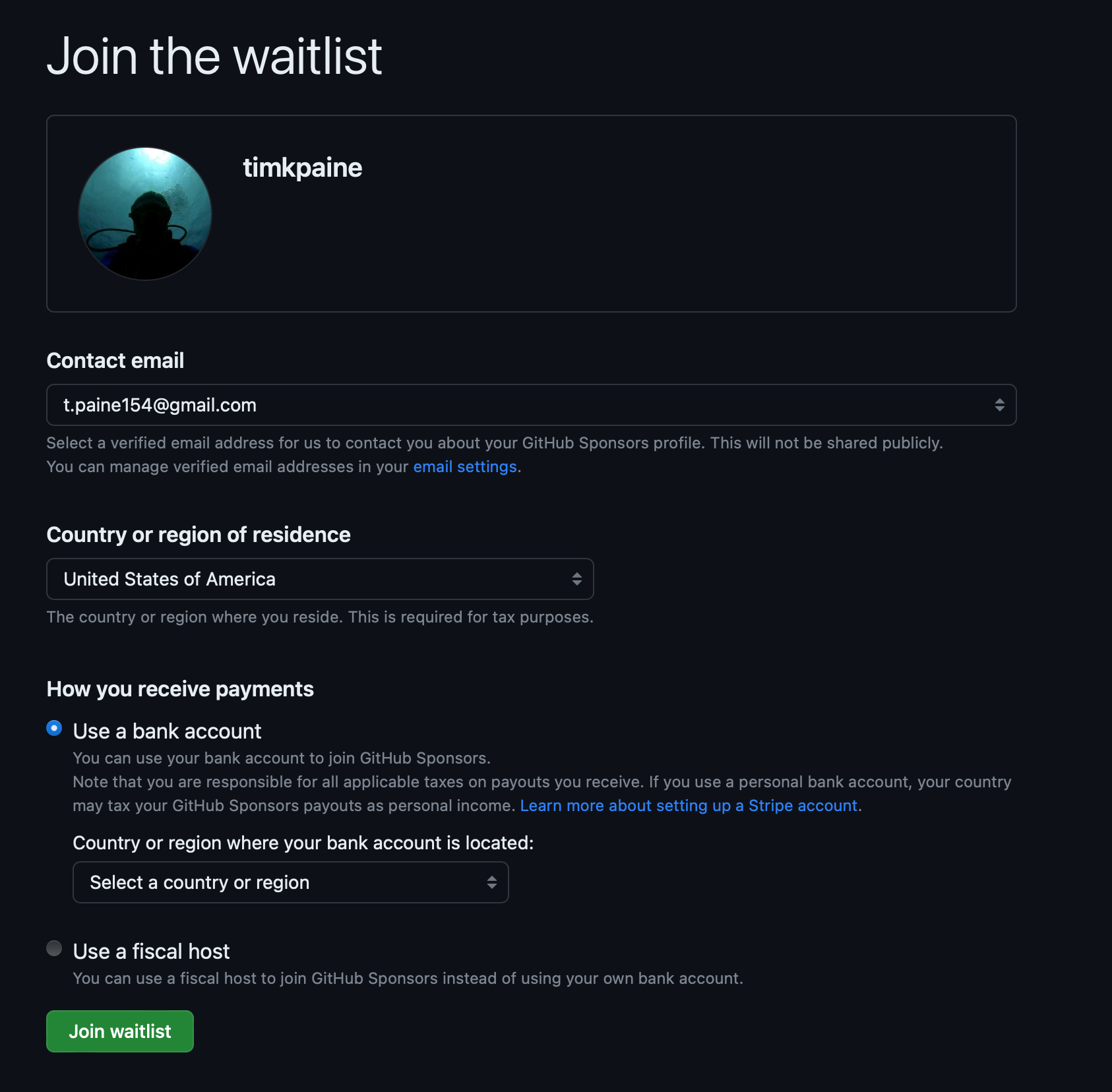Click the Contact email field label
Screen dimensions: 1112x1092
(x=115, y=361)
